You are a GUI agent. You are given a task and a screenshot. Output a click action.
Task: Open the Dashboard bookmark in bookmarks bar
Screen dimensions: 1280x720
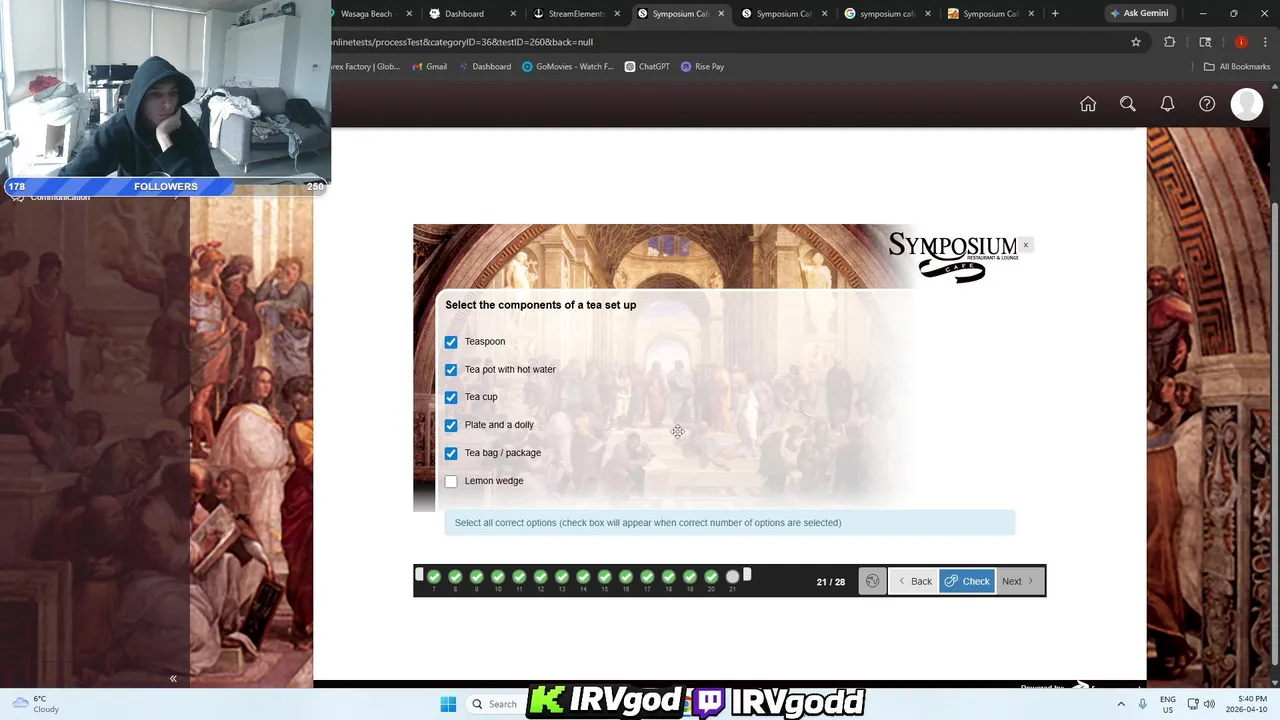[x=485, y=67]
